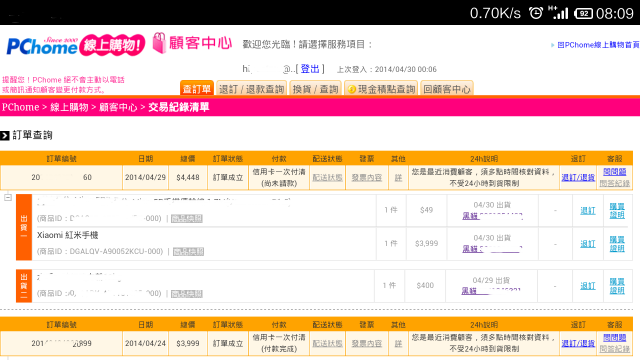
Task: Open the 查訂單 tab
Action: (x=197, y=89)
